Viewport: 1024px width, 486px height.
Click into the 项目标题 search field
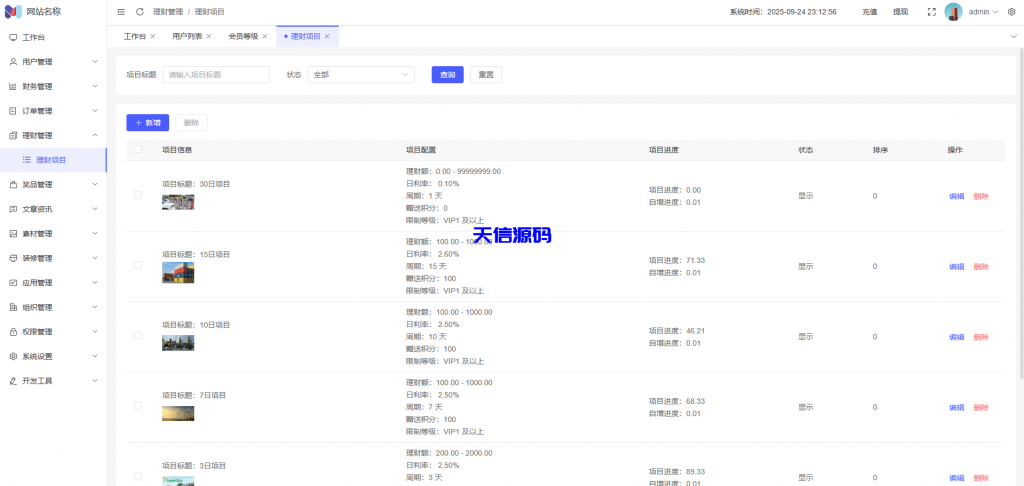(x=216, y=74)
